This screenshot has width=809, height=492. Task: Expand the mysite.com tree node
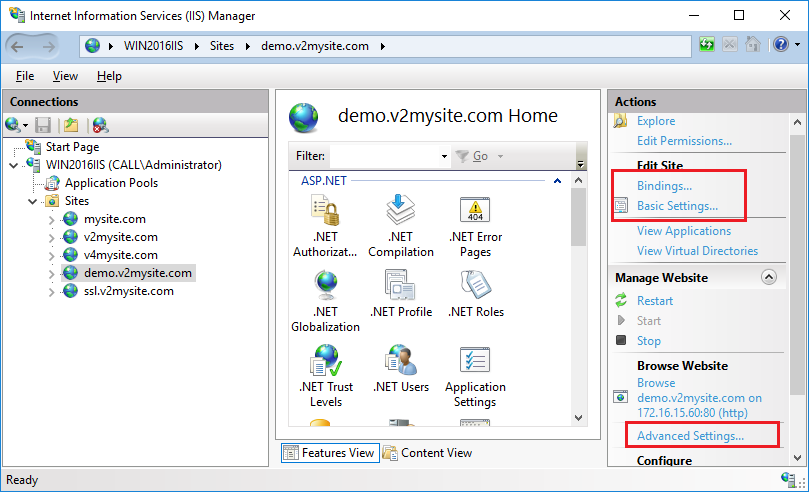click(51, 220)
